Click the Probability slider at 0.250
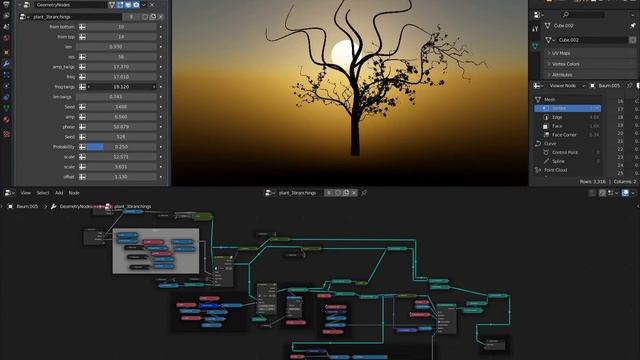The width and height of the screenshot is (640, 360). [121, 147]
